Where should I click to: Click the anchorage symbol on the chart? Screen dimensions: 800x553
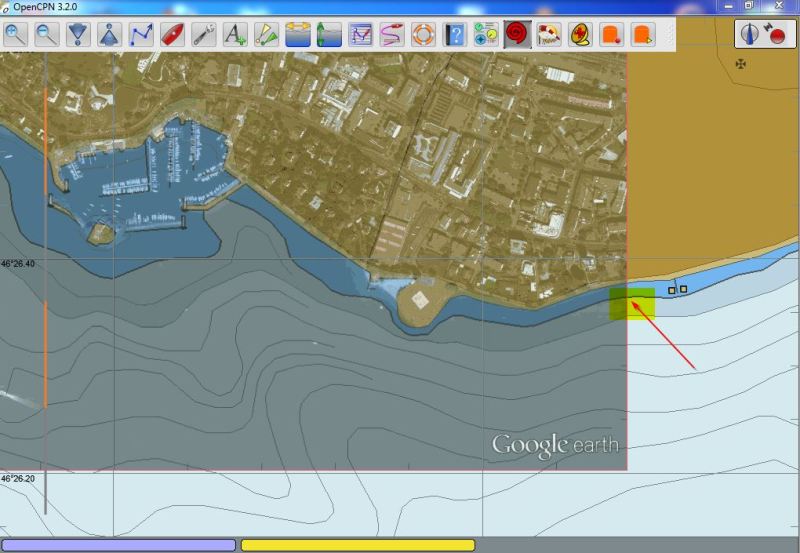(741, 64)
